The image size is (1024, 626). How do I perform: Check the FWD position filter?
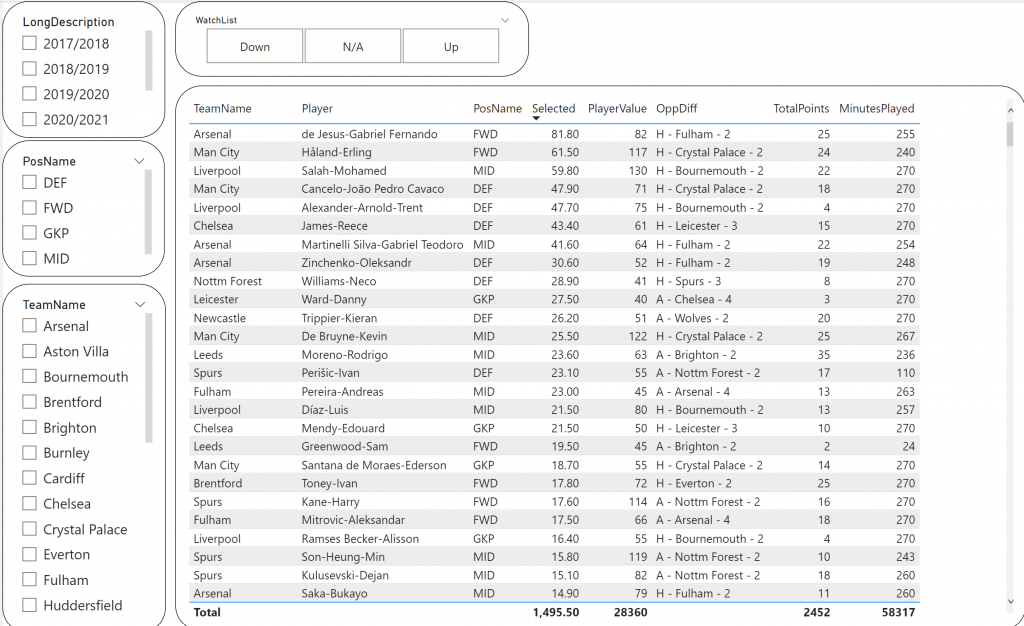point(29,208)
